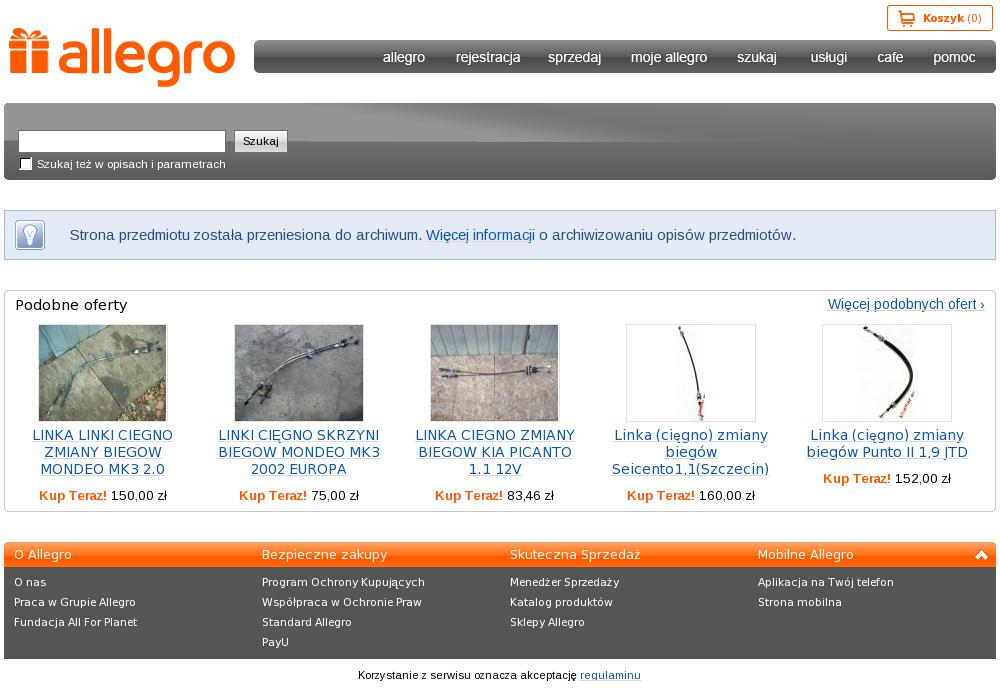
Task: Open 'Współpraca w Ochronie Praw' link
Action: point(342,602)
